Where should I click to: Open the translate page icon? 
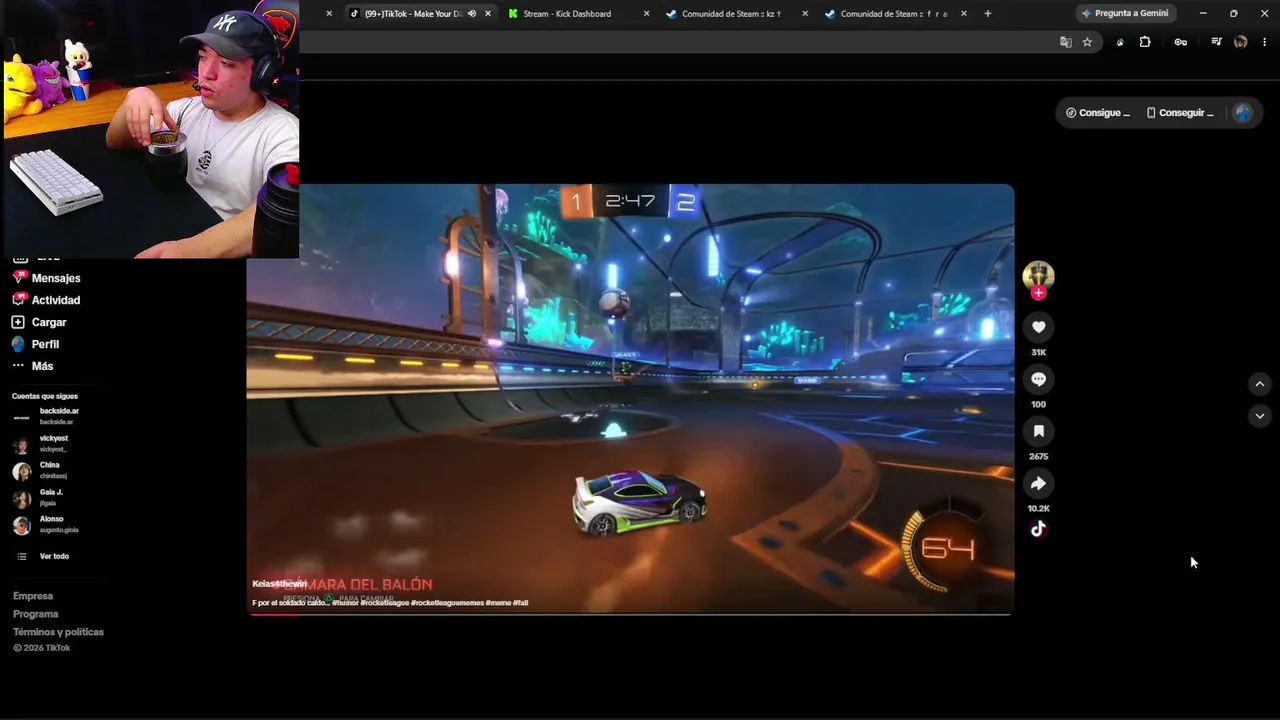[x=1066, y=42]
